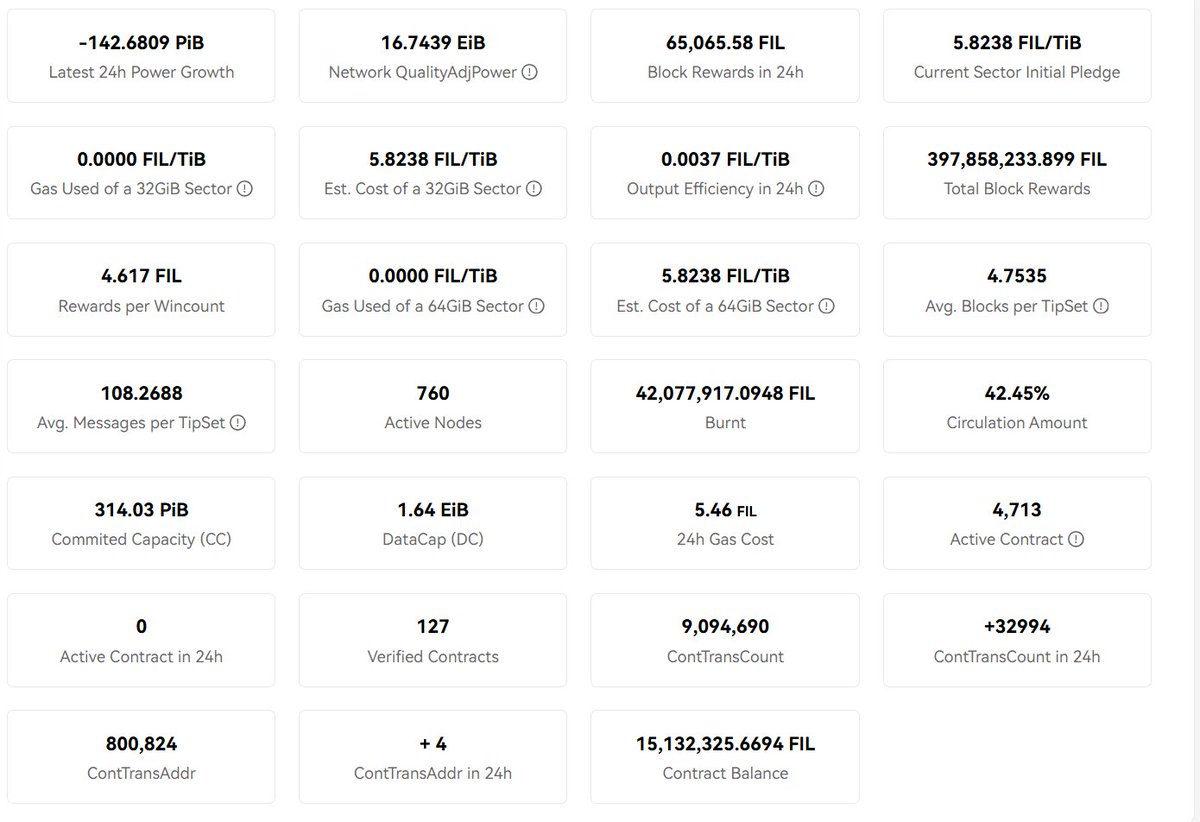
Task: Click info icon next to Est. Cost of a 64GiB Sector
Action: pos(826,306)
